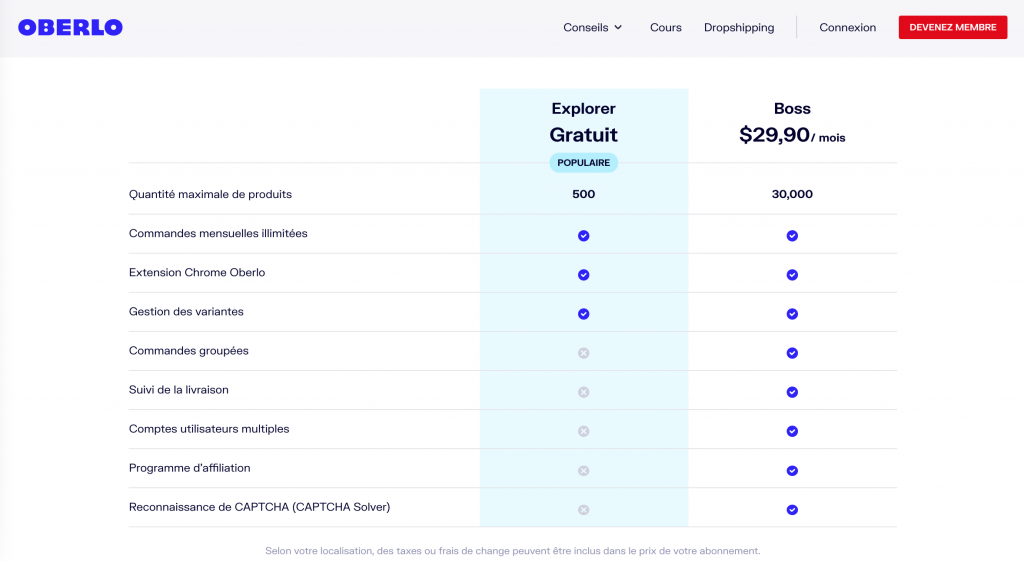Click the Connexion link

[x=848, y=27]
